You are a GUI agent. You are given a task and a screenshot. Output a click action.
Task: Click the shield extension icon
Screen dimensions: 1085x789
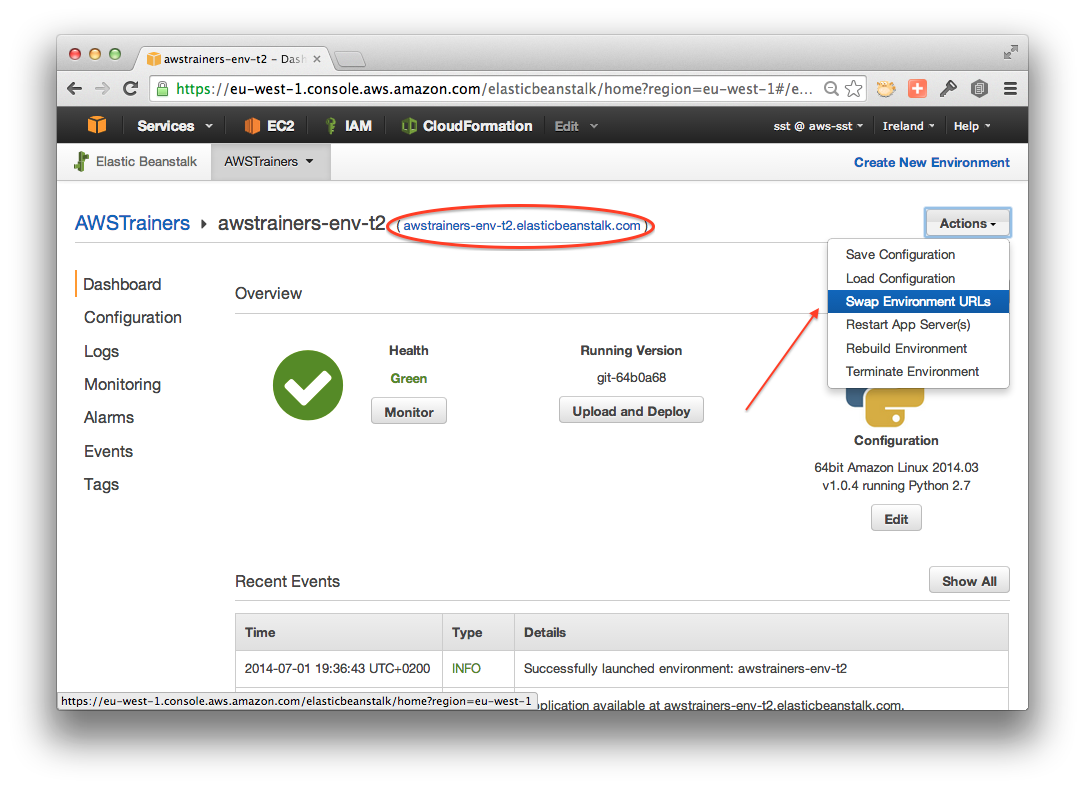tap(978, 89)
